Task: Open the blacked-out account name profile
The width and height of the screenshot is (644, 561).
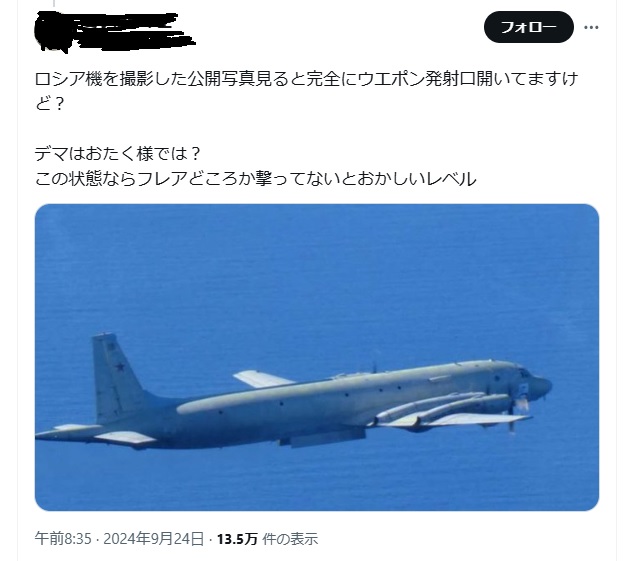Action: [x=113, y=32]
